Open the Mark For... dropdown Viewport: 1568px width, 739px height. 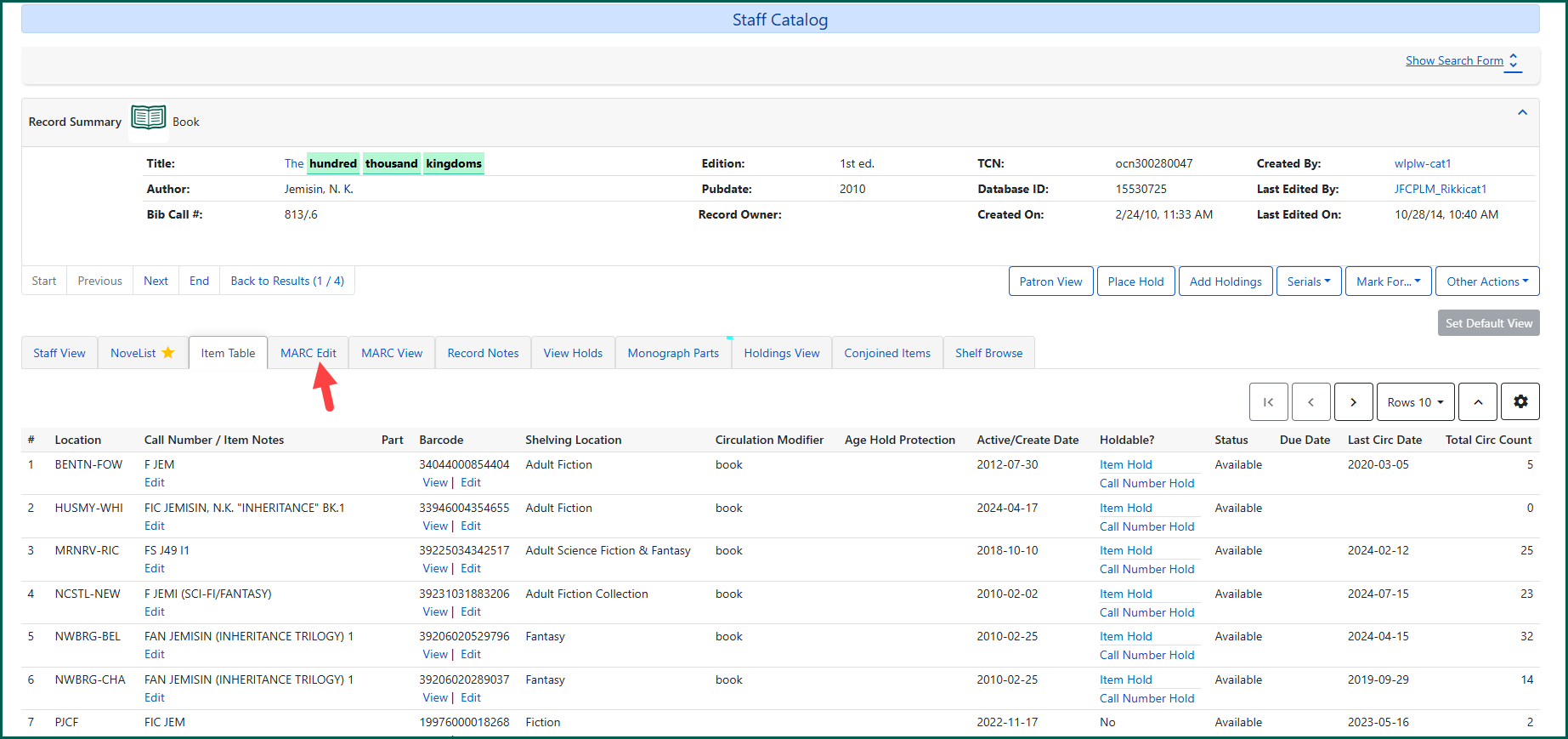click(1388, 281)
